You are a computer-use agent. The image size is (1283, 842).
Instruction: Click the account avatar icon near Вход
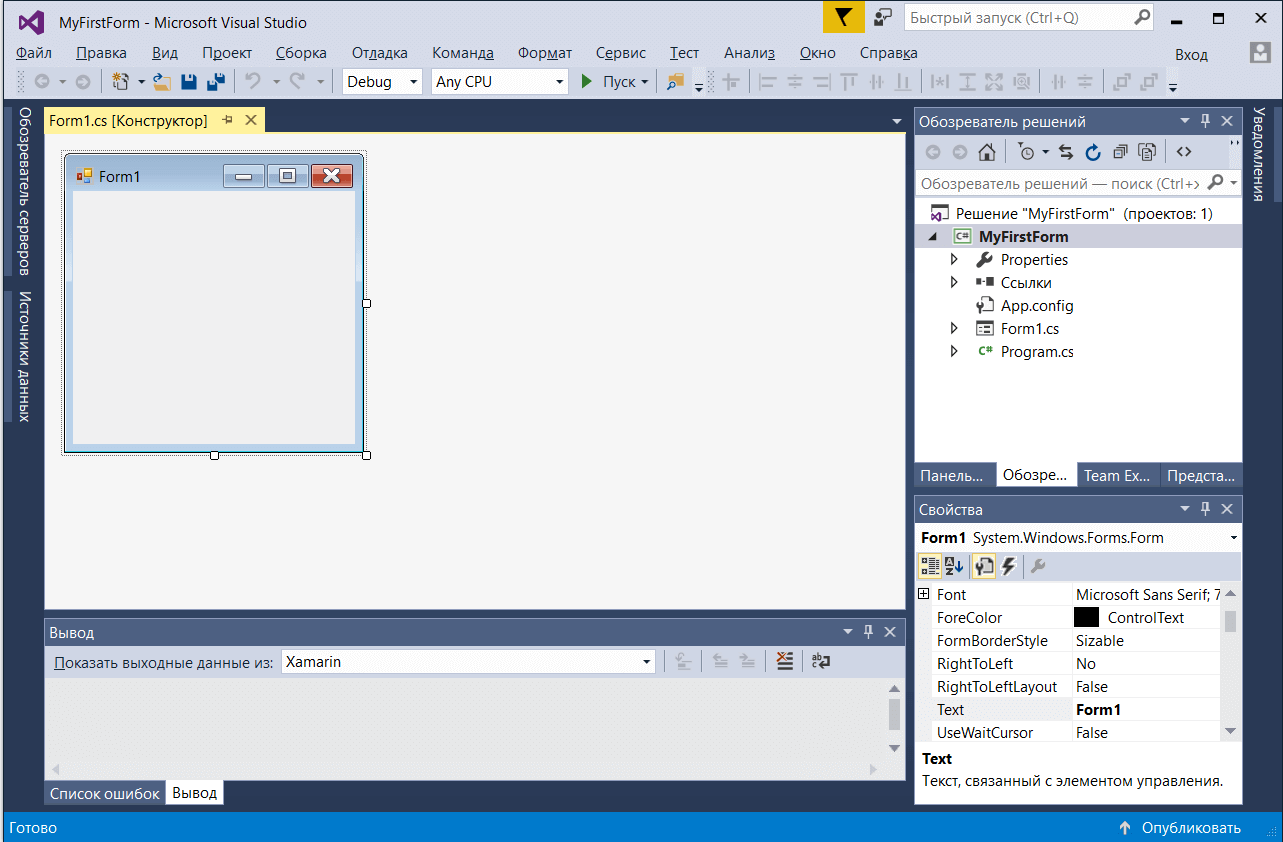1260,53
